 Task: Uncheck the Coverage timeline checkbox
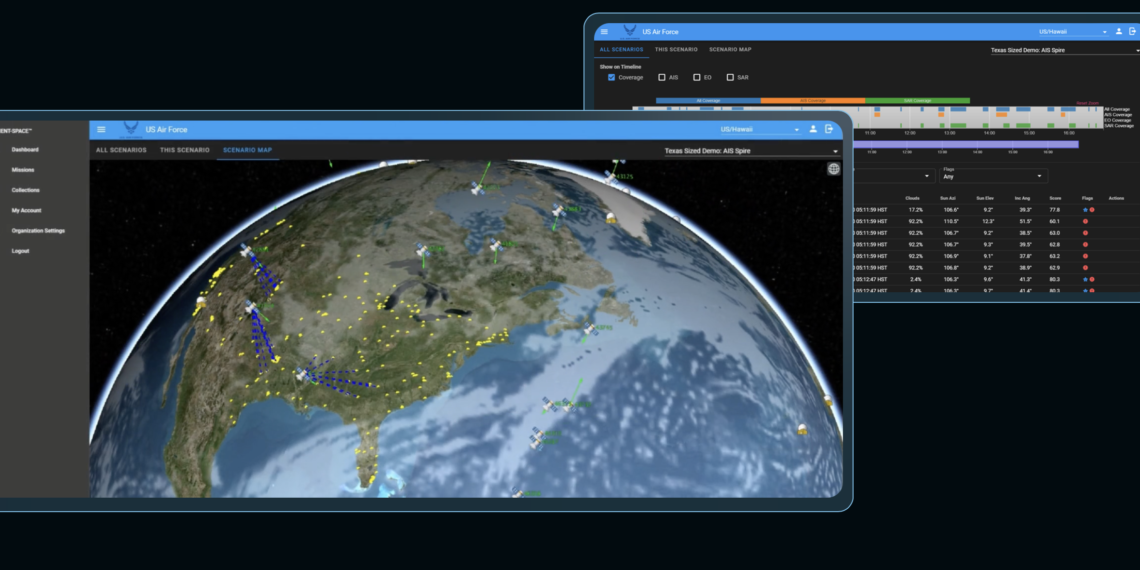[x=611, y=77]
